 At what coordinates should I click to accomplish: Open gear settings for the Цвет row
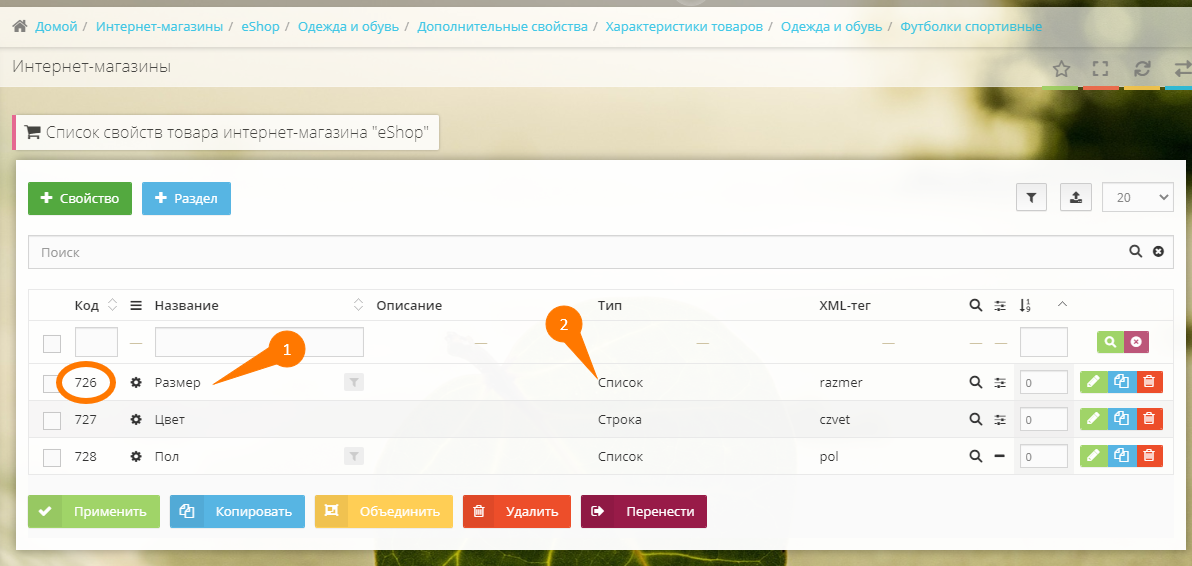pos(136,420)
